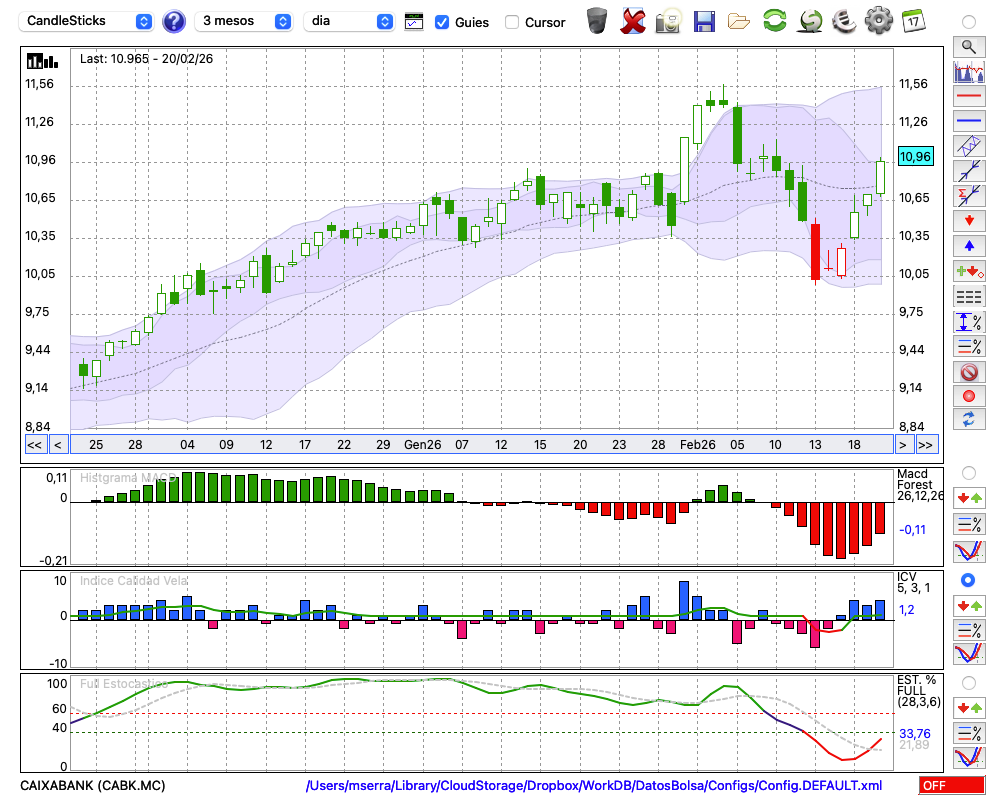
Task: Click the 33,76 stochastic value
Action: 915,734
